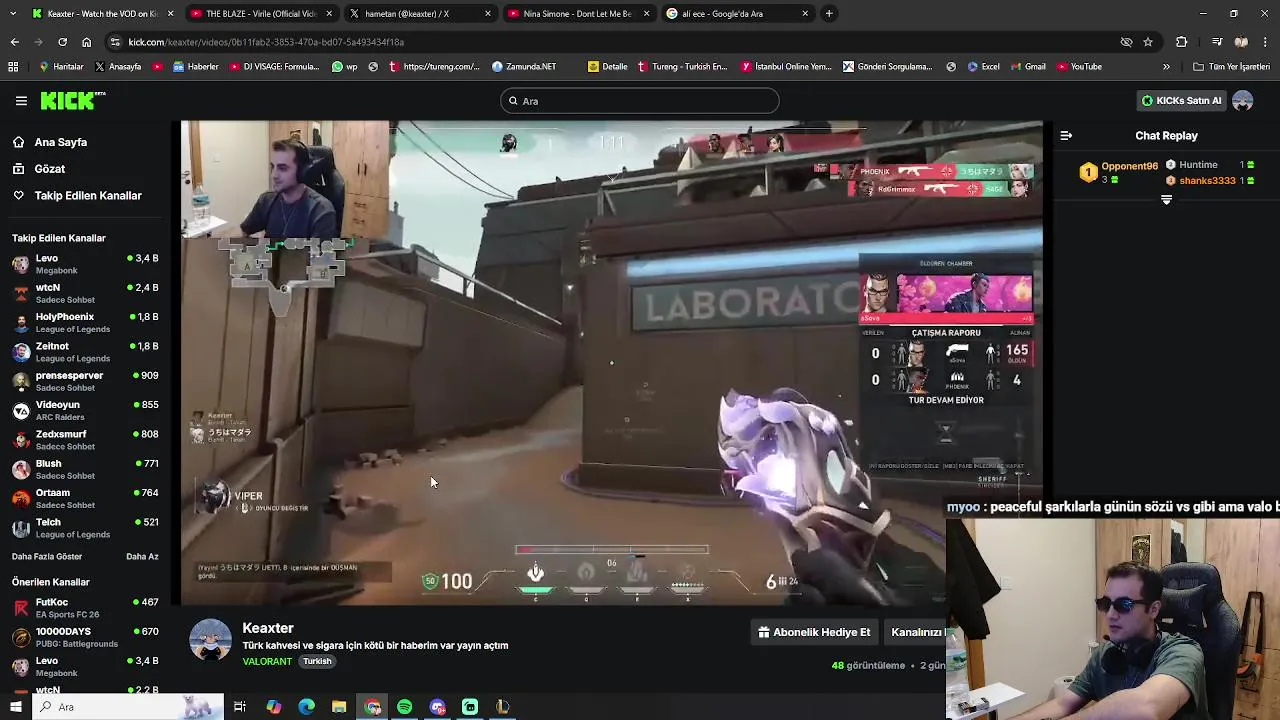Collapse the Chat Replay panel icon
The height and width of the screenshot is (720, 1280).
1066,136
